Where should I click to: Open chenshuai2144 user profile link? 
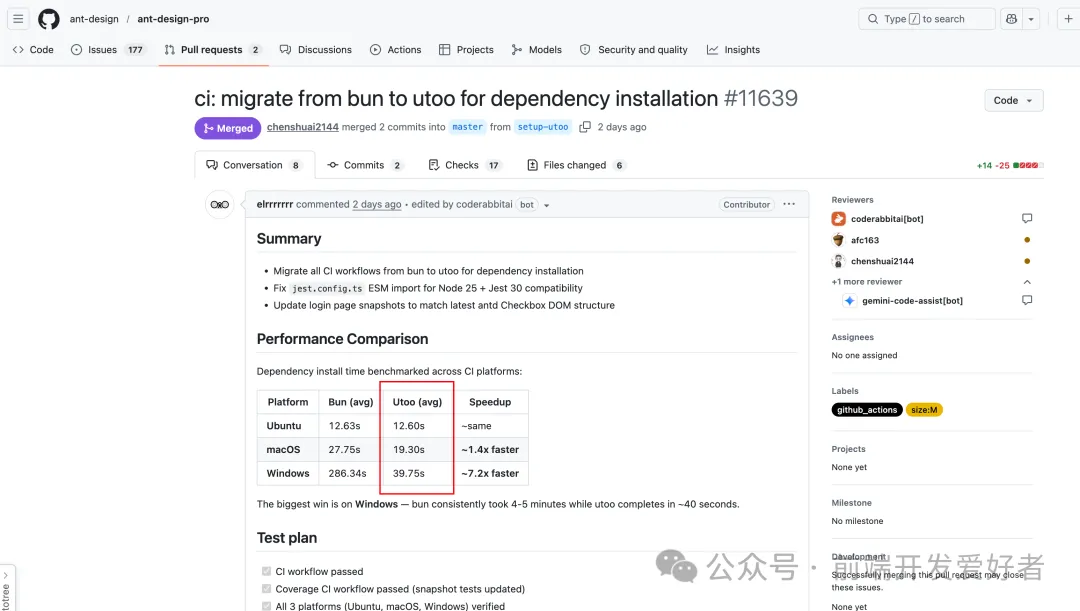(x=302, y=127)
